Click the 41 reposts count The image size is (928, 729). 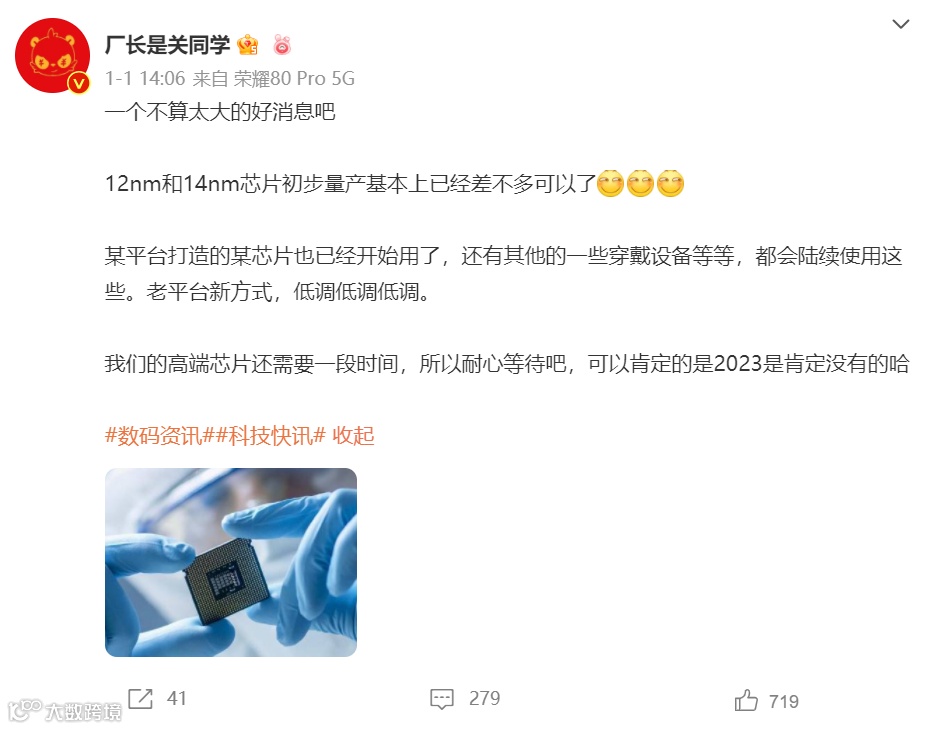[x=176, y=698]
